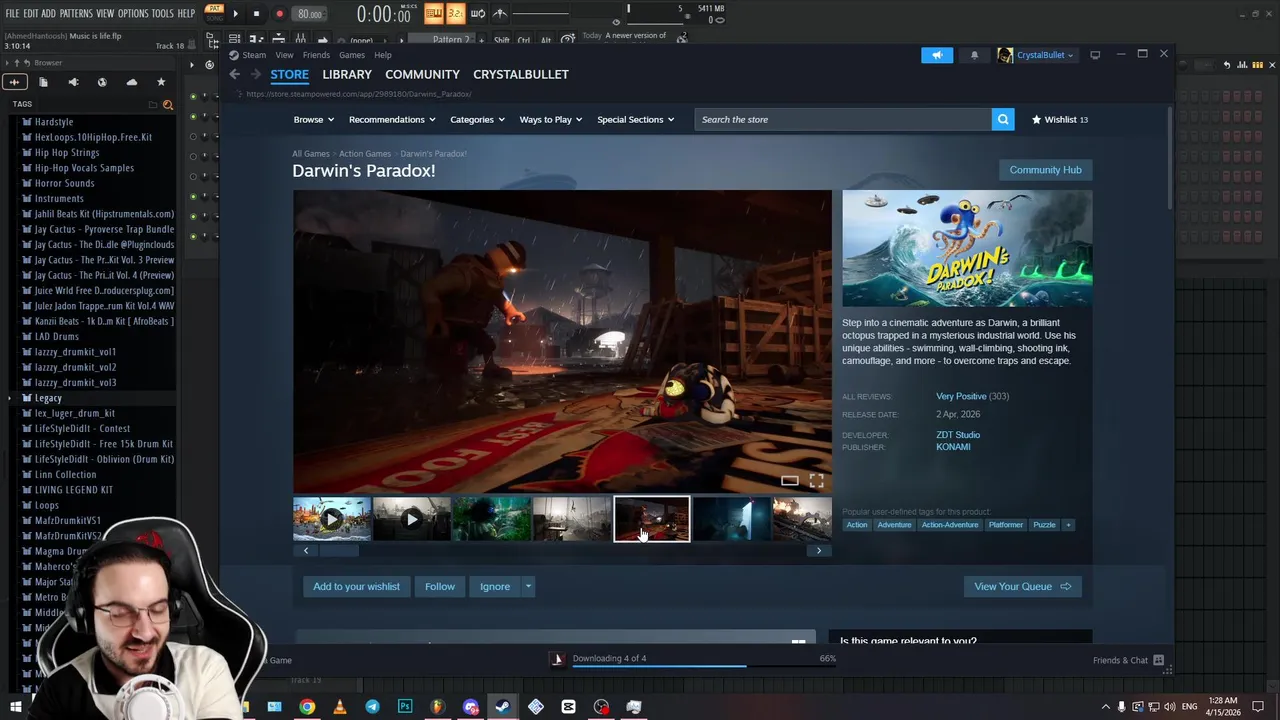Open the ZDT Studio developer link

[x=958, y=435]
